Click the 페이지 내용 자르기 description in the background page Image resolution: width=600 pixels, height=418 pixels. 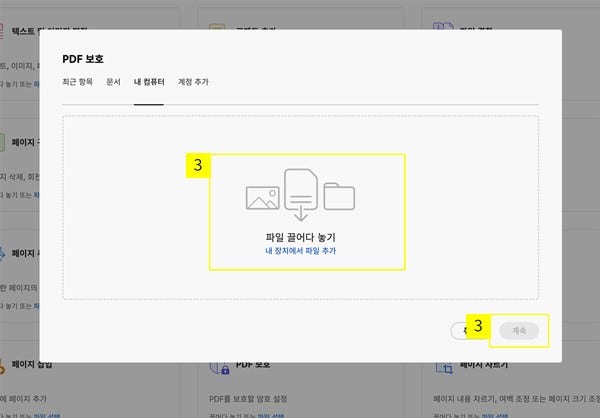[517, 399]
